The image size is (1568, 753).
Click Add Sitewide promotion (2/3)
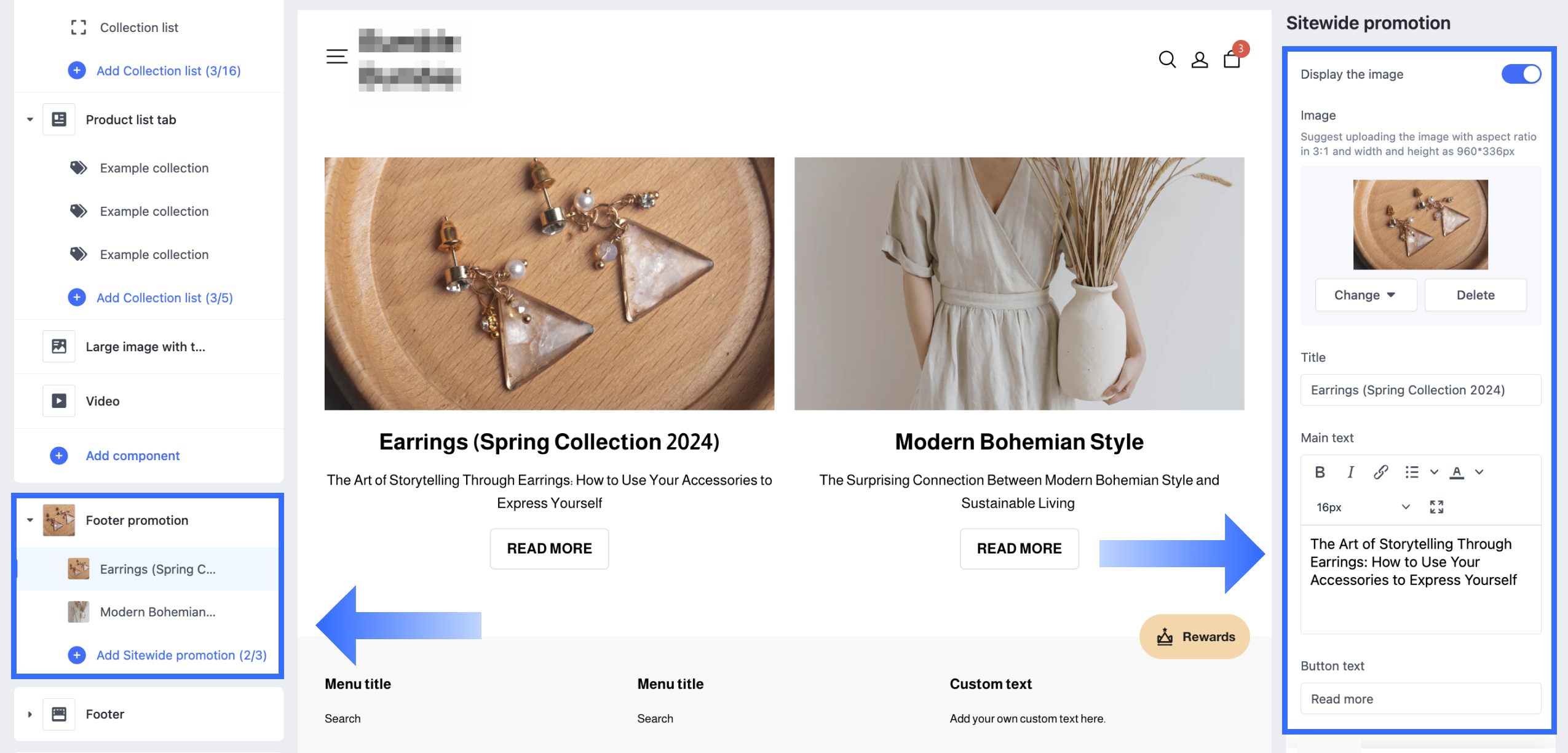click(x=181, y=655)
